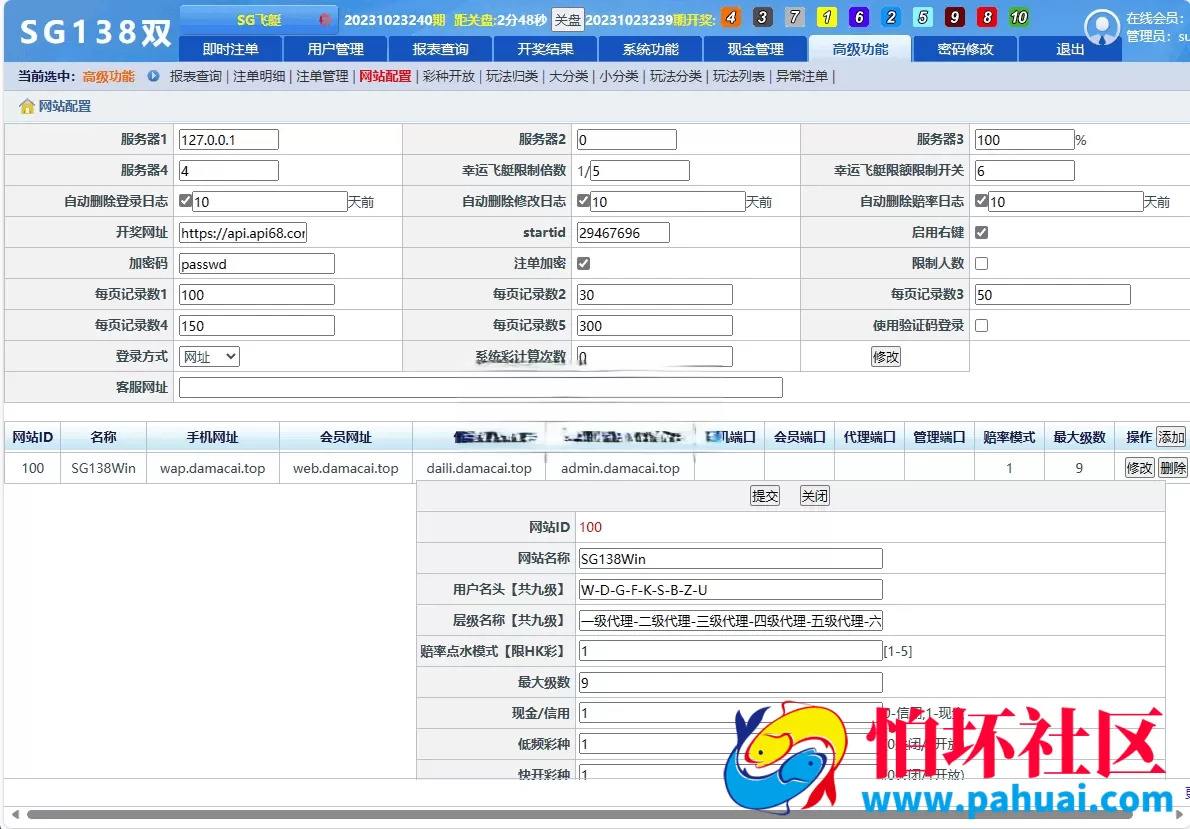The image size is (1190, 829).
Task: Click the blue lottery ball number 2
Action: click(890, 17)
